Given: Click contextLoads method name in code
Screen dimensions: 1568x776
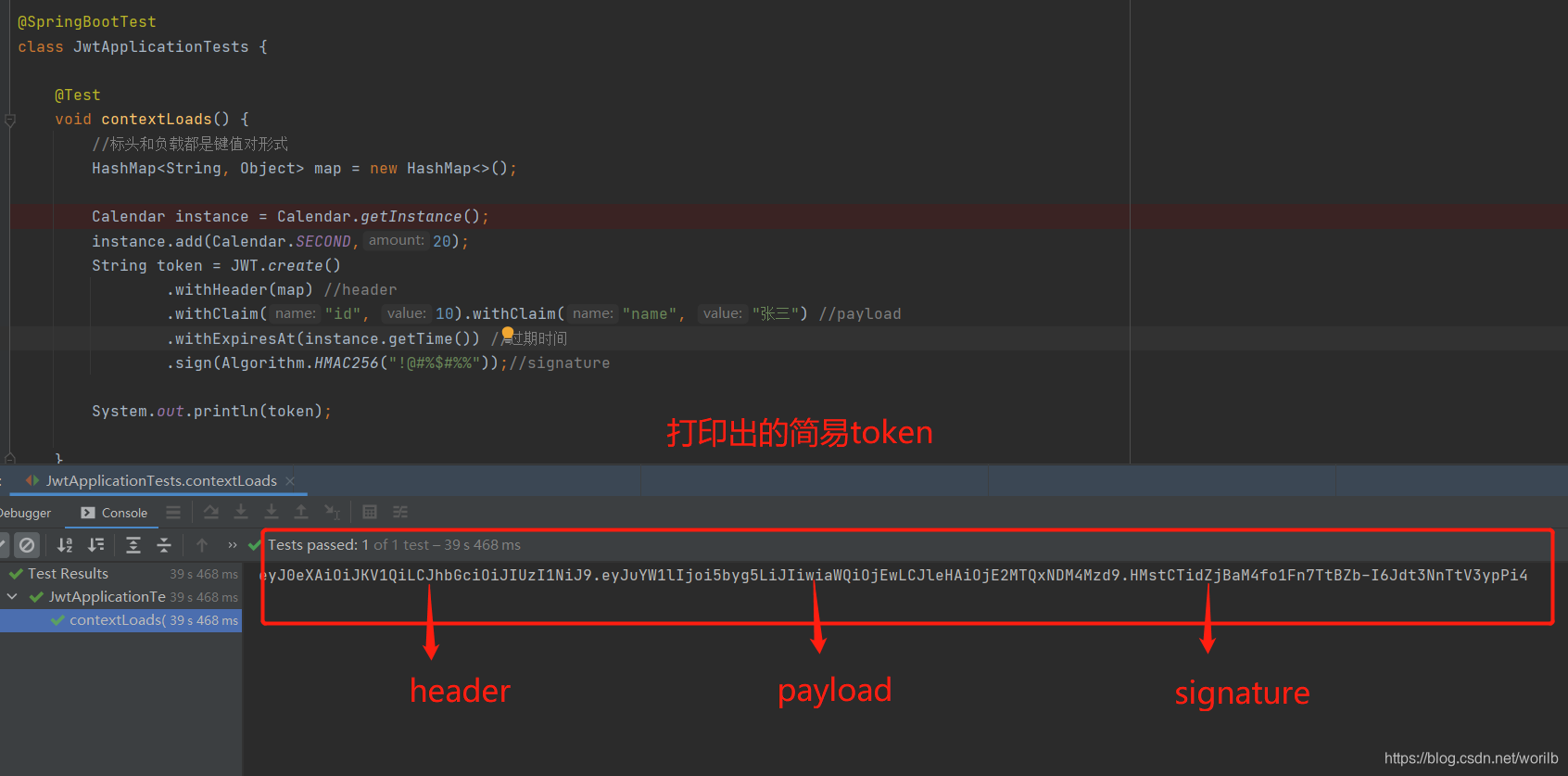Looking at the screenshot, I should (x=157, y=119).
